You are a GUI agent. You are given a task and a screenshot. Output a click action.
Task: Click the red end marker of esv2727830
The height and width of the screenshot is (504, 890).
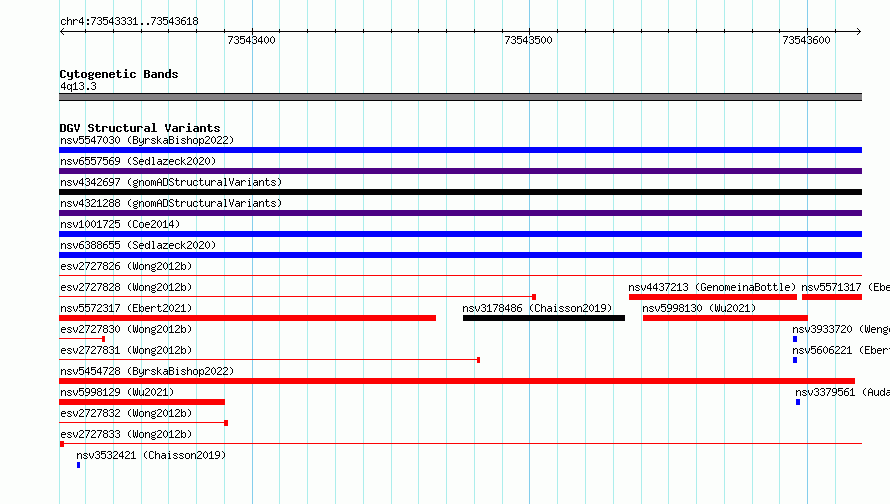tap(103, 339)
